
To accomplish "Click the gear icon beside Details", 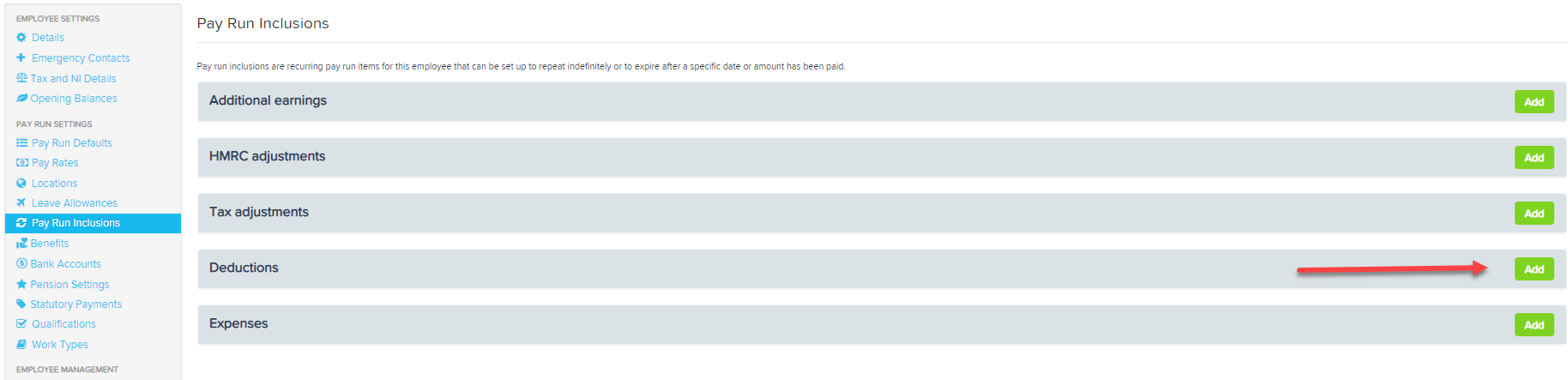I will click(x=21, y=38).
